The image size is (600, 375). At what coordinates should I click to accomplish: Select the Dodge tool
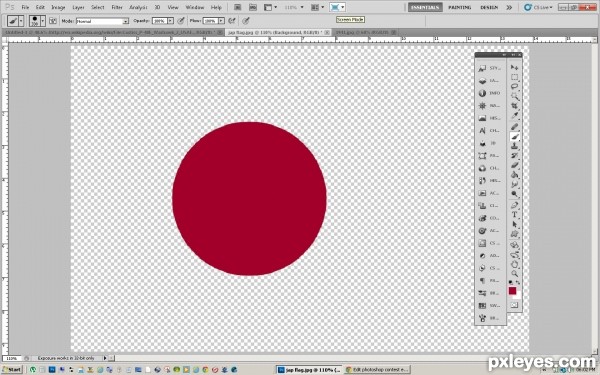click(x=514, y=194)
